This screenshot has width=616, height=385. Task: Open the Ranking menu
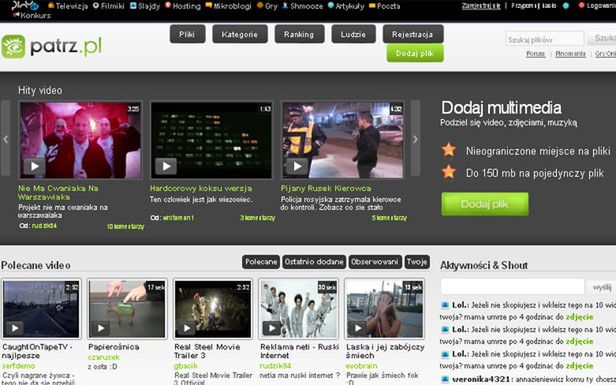coord(299,34)
